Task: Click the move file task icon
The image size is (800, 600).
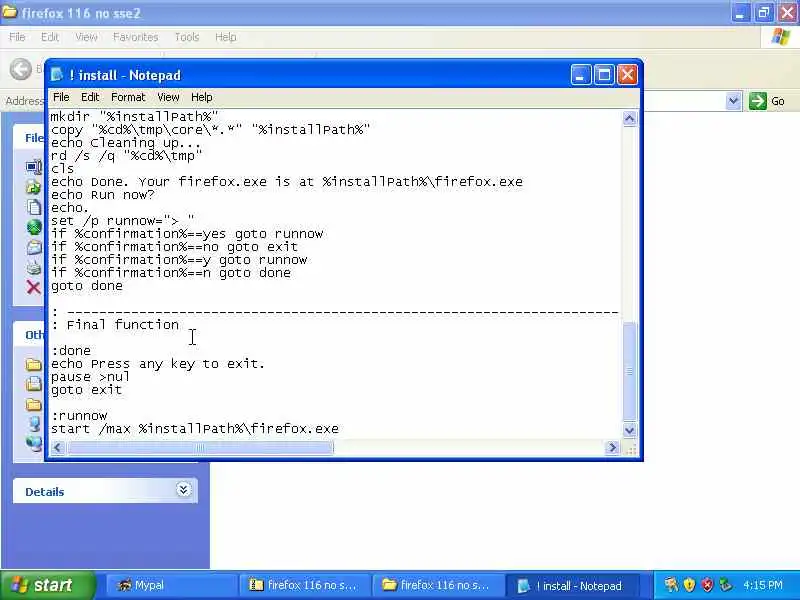Action: (x=34, y=187)
